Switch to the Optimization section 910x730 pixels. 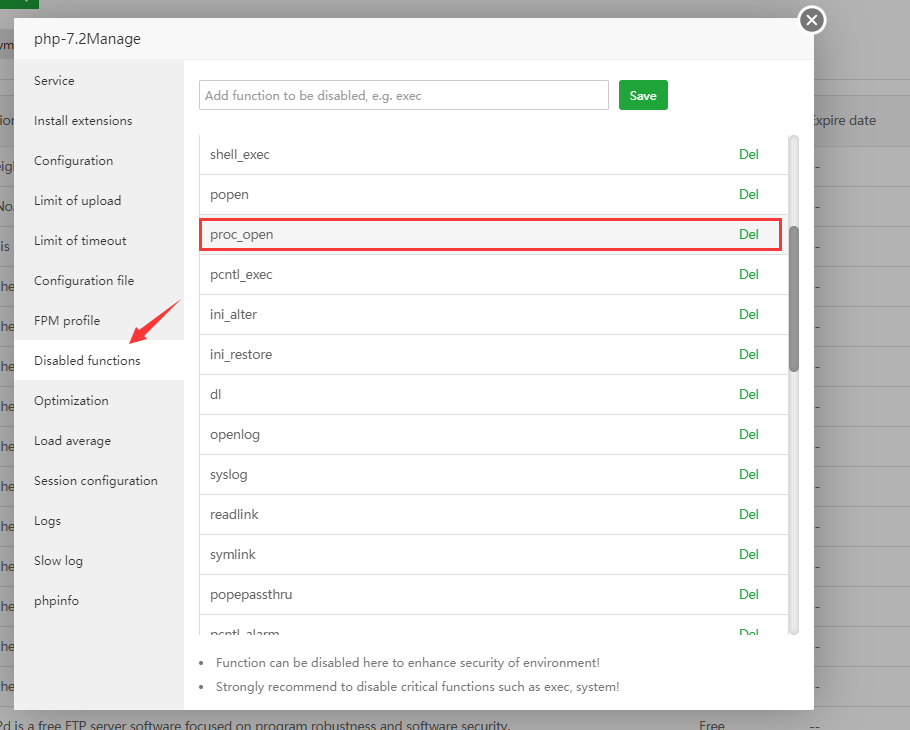tap(71, 401)
